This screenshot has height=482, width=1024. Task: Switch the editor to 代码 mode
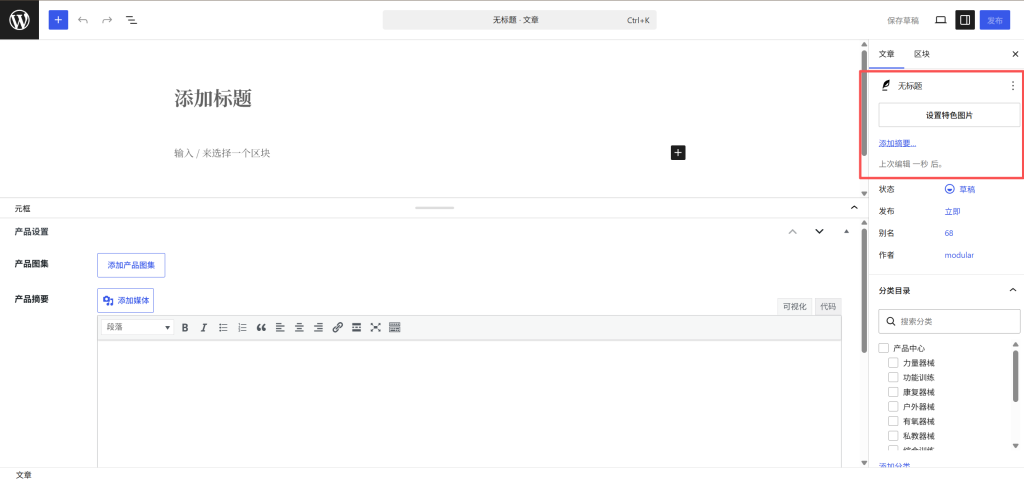(828, 306)
